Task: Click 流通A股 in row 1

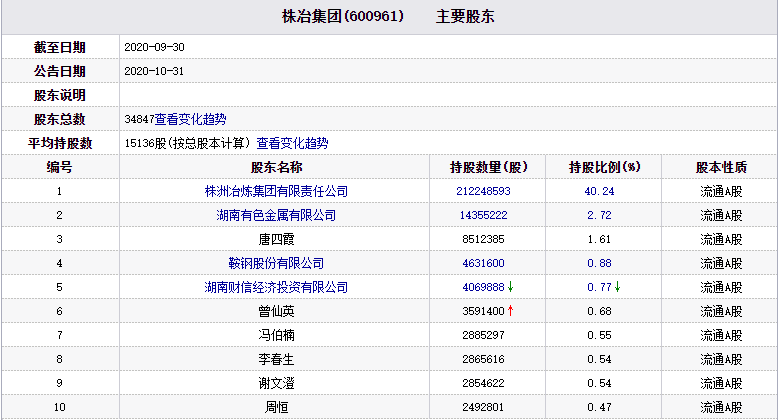Action: [x=721, y=191]
